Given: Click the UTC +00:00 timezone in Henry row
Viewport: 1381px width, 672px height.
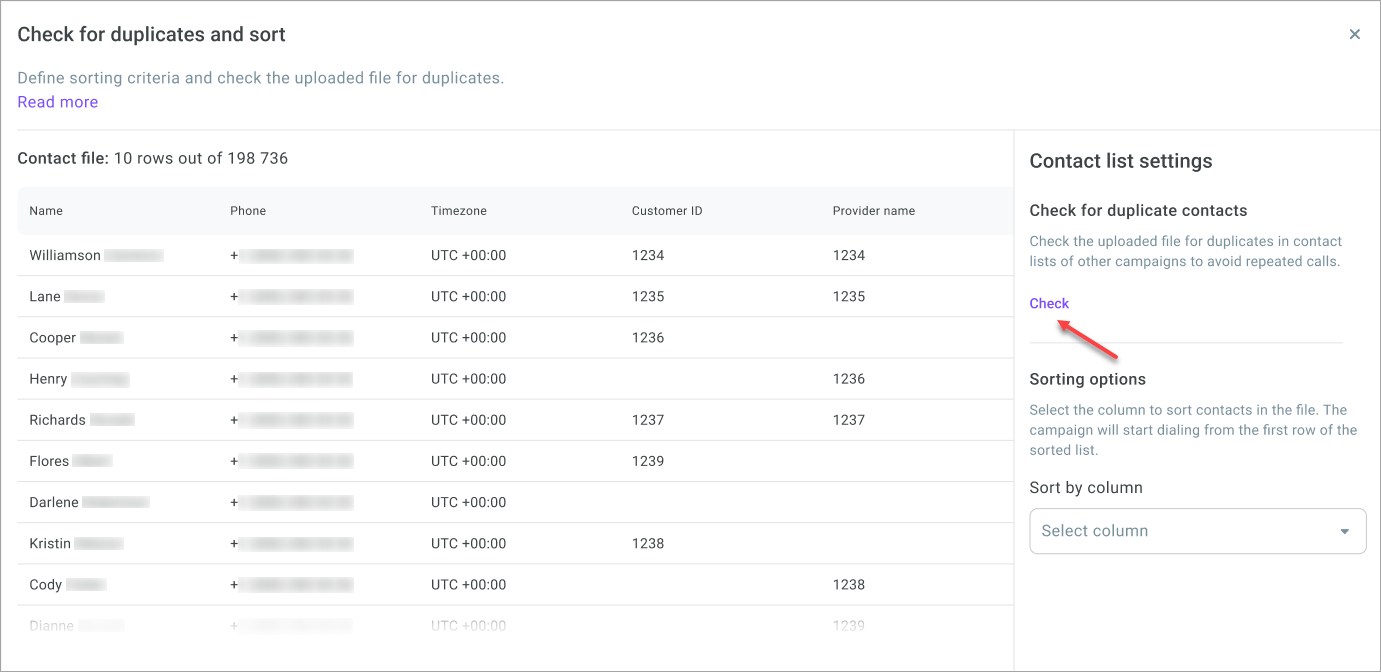Looking at the screenshot, I should (x=469, y=379).
